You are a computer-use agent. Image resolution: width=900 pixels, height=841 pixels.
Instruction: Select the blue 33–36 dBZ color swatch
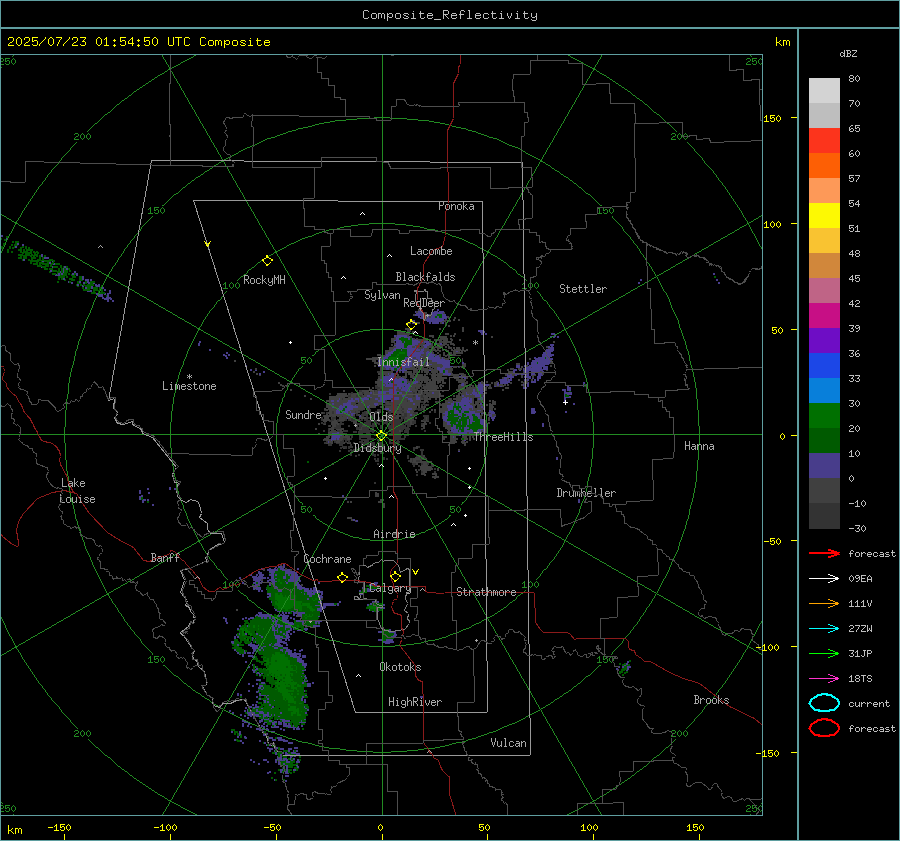pos(824,366)
